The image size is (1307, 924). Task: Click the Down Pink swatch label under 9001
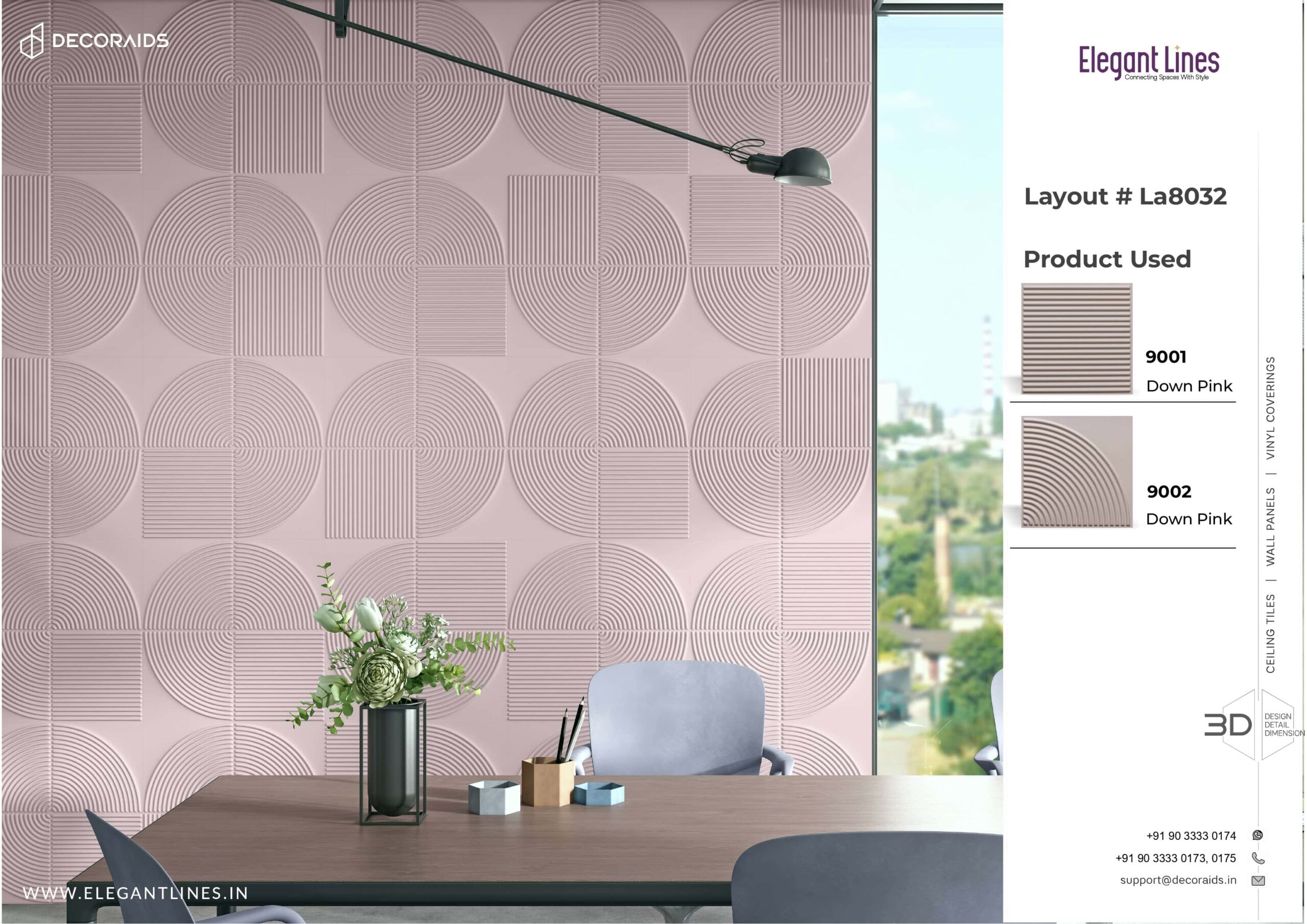point(1188,386)
